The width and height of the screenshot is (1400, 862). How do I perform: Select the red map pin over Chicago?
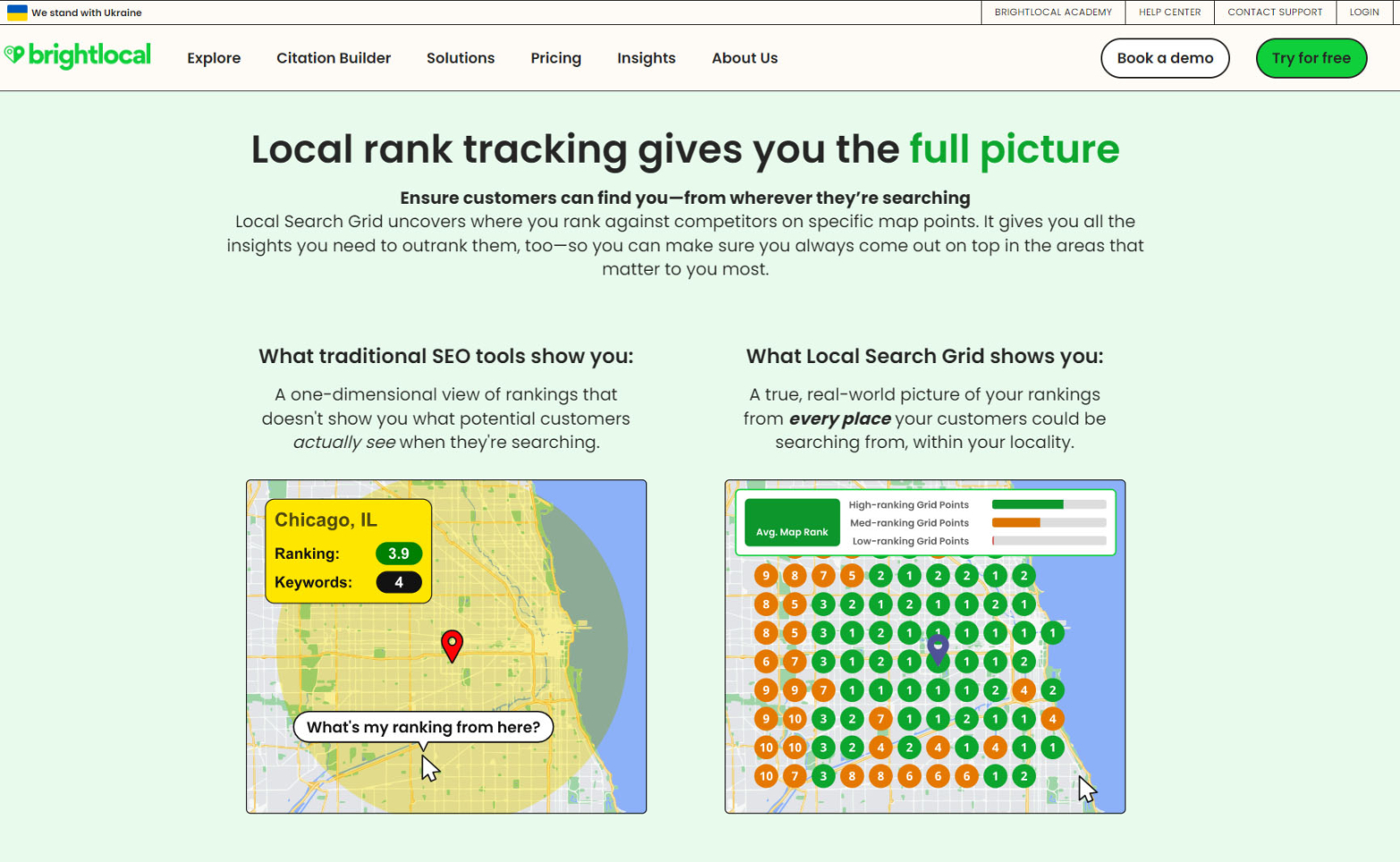coord(452,644)
